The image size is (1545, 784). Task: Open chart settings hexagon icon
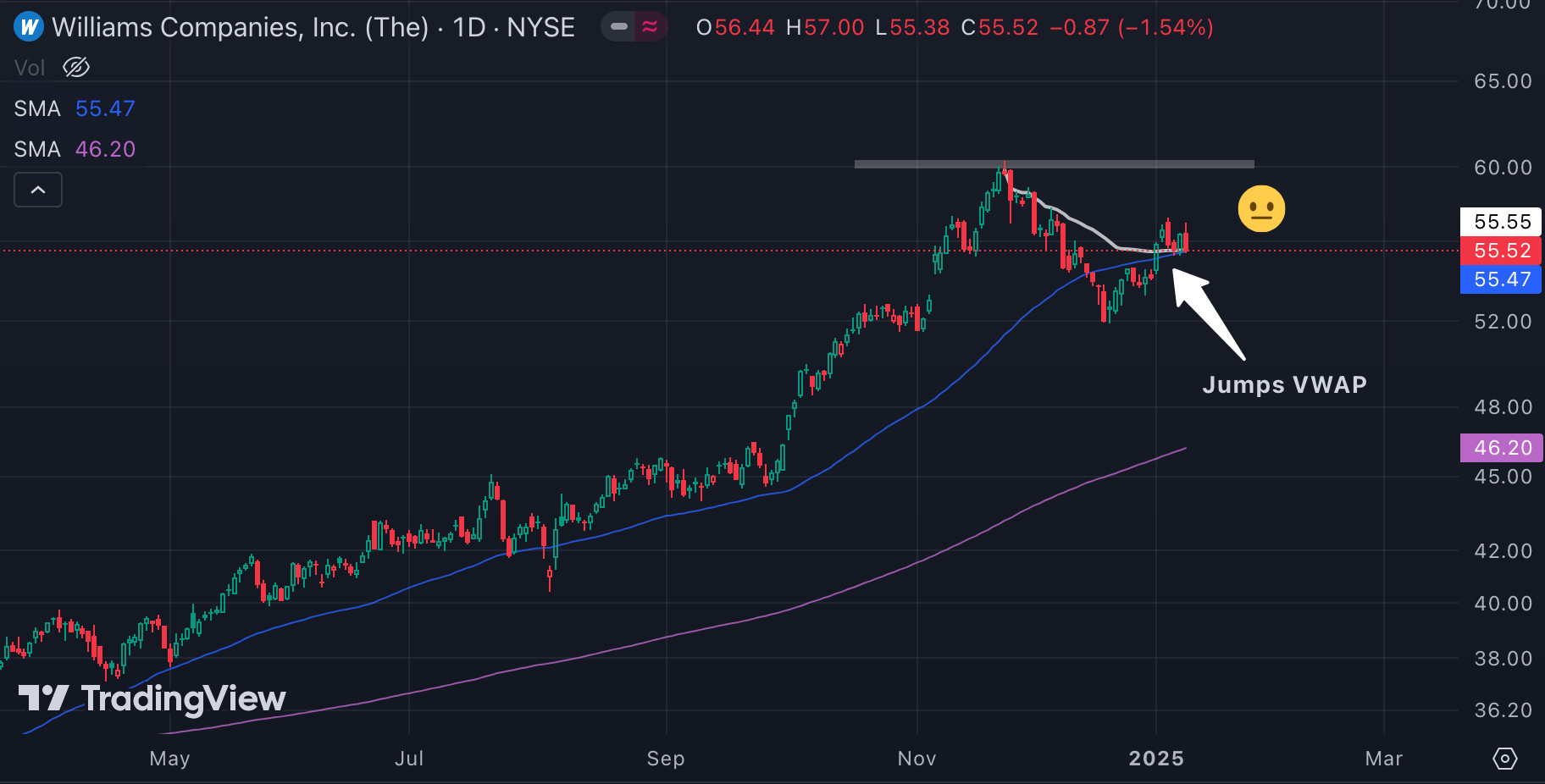pos(1505,759)
